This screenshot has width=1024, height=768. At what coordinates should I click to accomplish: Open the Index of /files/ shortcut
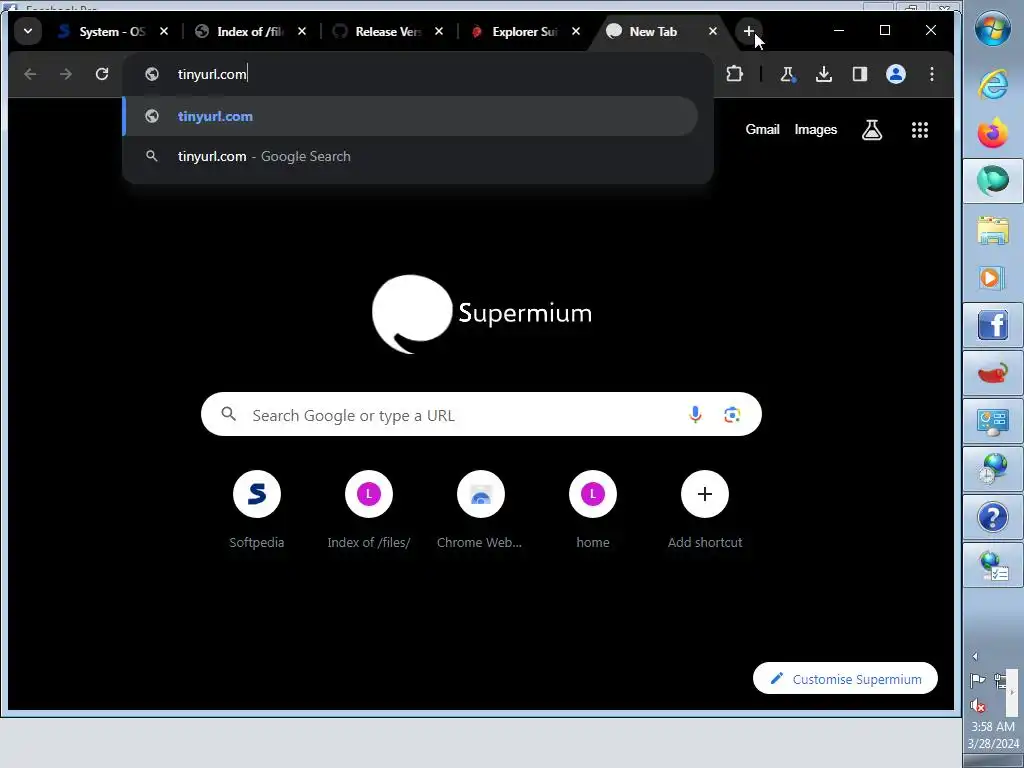point(368,509)
